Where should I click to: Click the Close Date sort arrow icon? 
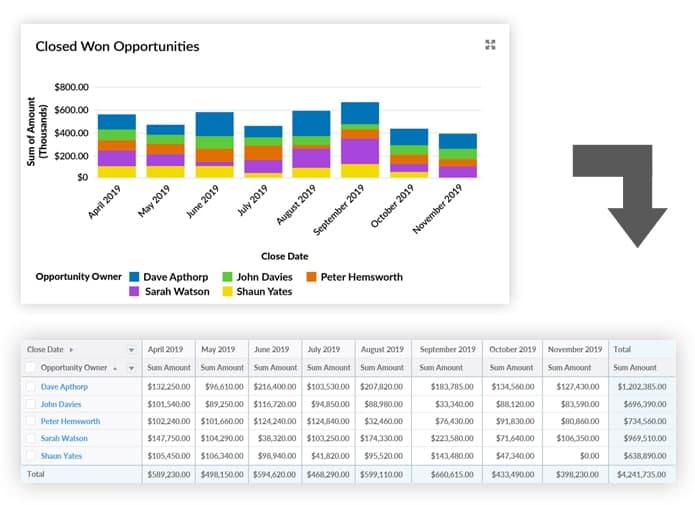click(x=71, y=350)
